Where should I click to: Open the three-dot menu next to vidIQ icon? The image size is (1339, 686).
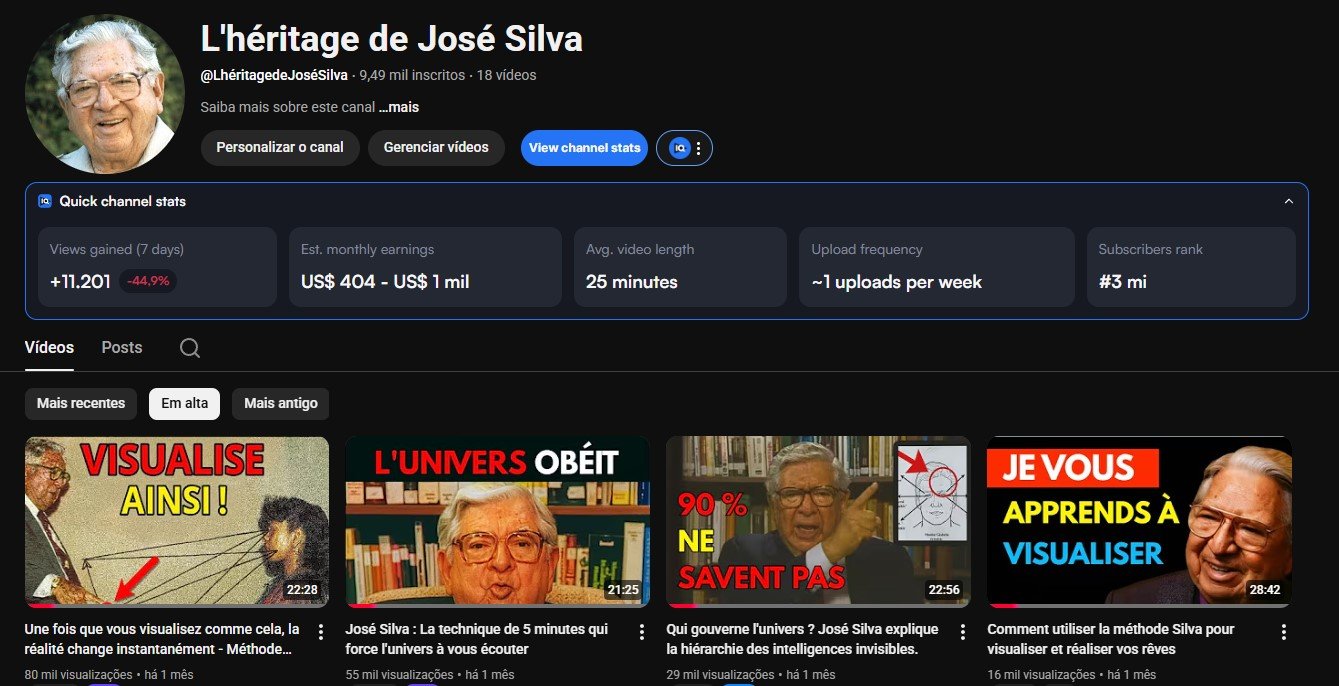click(699, 148)
